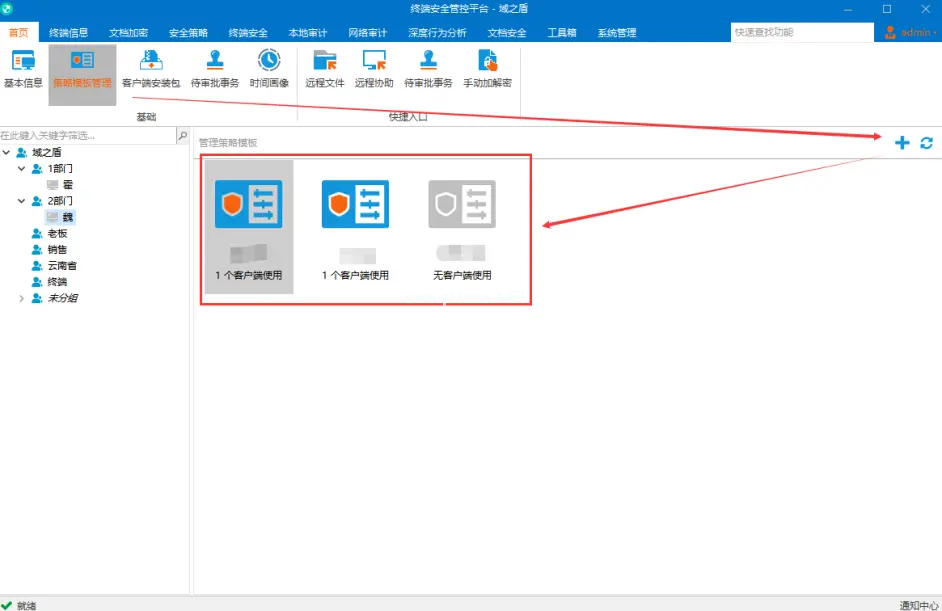Click search magnifier beside keyword filter
The image size is (942, 611).
click(x=182, y=135)
